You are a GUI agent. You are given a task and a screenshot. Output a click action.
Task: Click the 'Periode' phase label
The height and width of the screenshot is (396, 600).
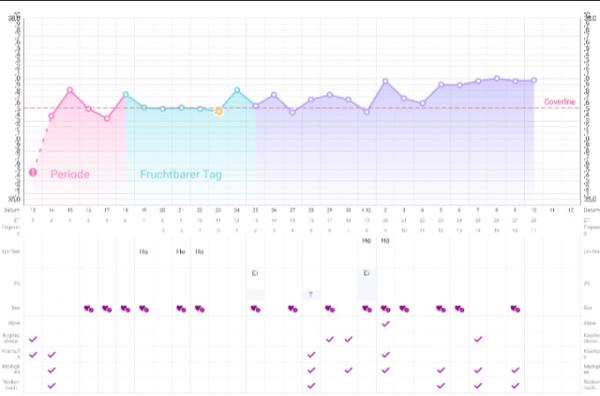[x=70, y=174]
